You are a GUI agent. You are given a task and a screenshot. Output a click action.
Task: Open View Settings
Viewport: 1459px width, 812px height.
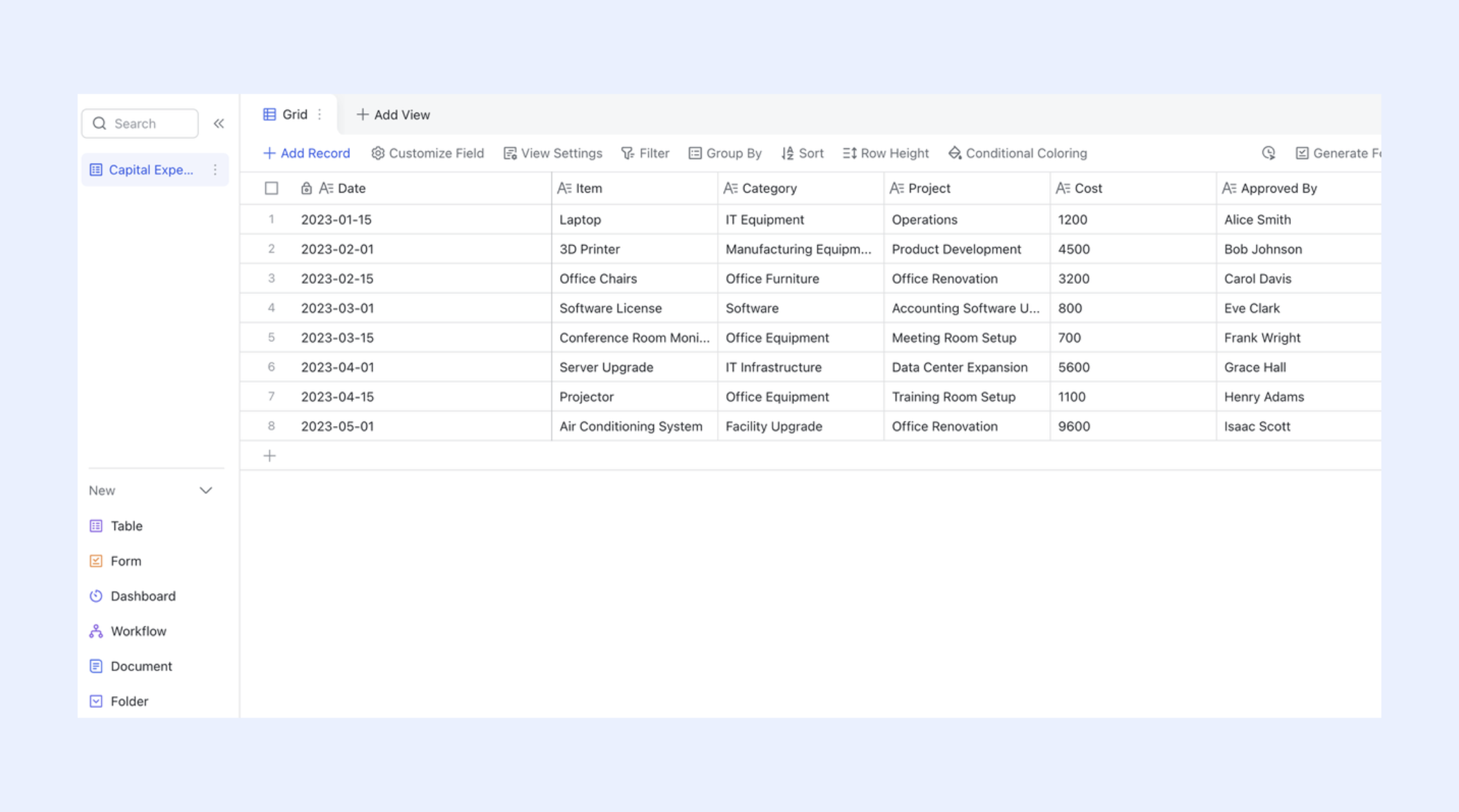(553, 153)
